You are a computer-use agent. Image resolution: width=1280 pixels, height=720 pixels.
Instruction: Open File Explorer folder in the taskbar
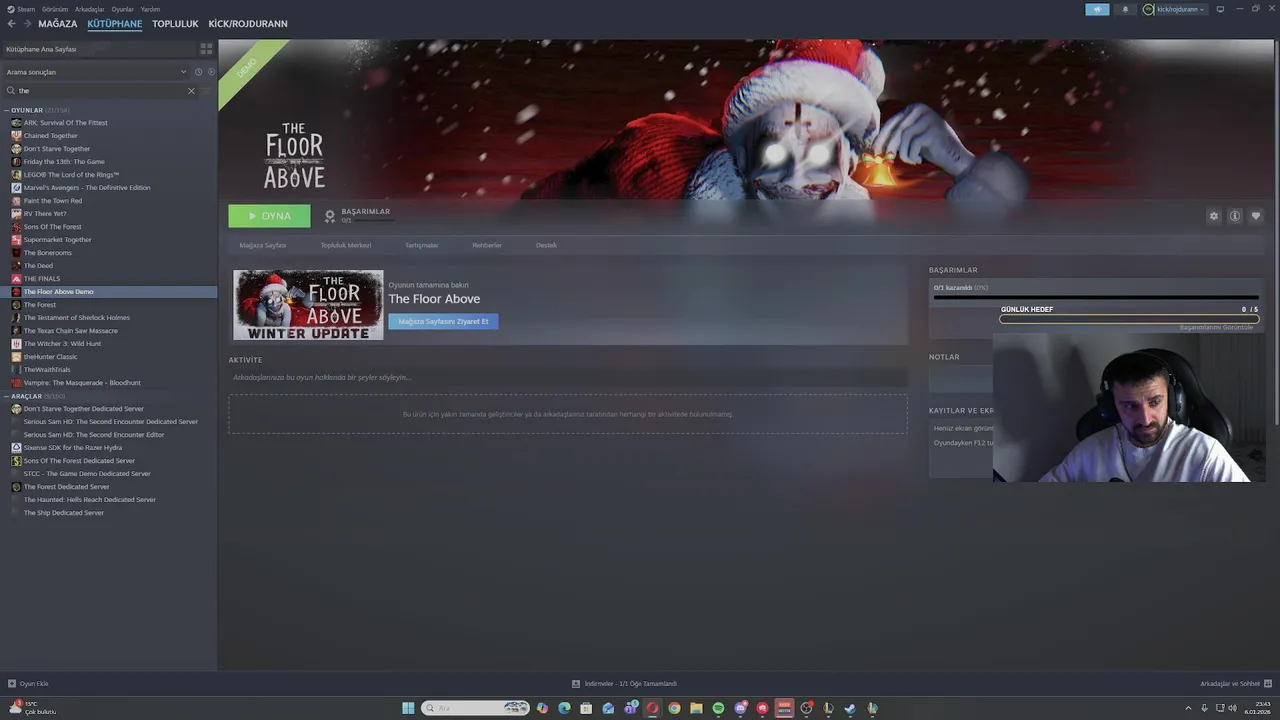(x=696, y=708)
